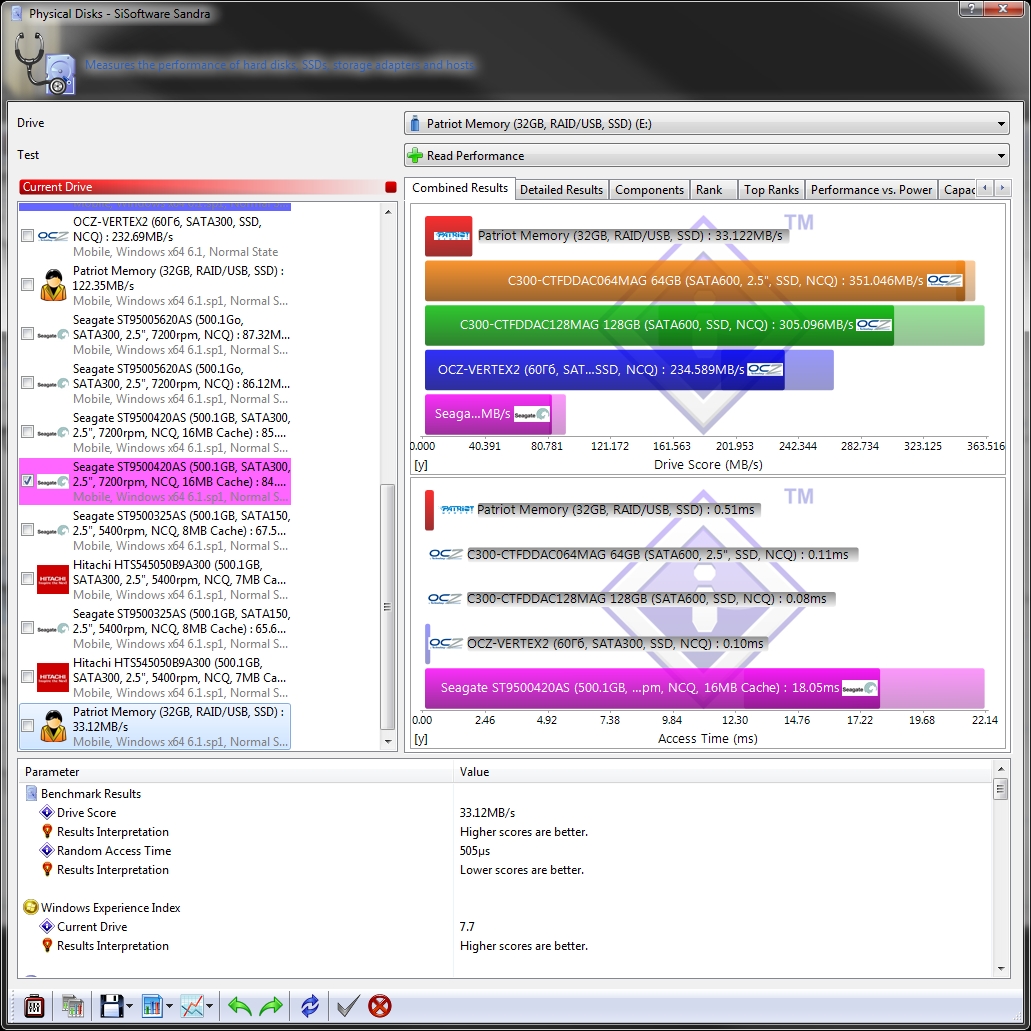Go back with the green left arrow
The width and height of the screenshot is (1031, 1031).
click(x=239, y=1006)
